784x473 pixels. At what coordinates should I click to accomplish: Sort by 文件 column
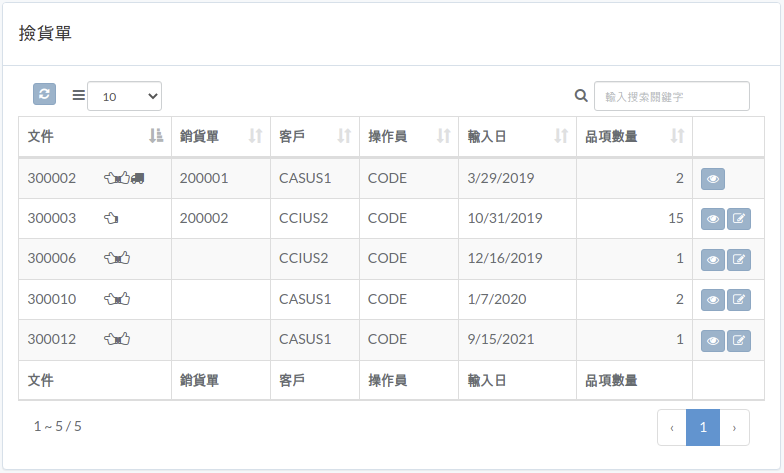[95, 136]
